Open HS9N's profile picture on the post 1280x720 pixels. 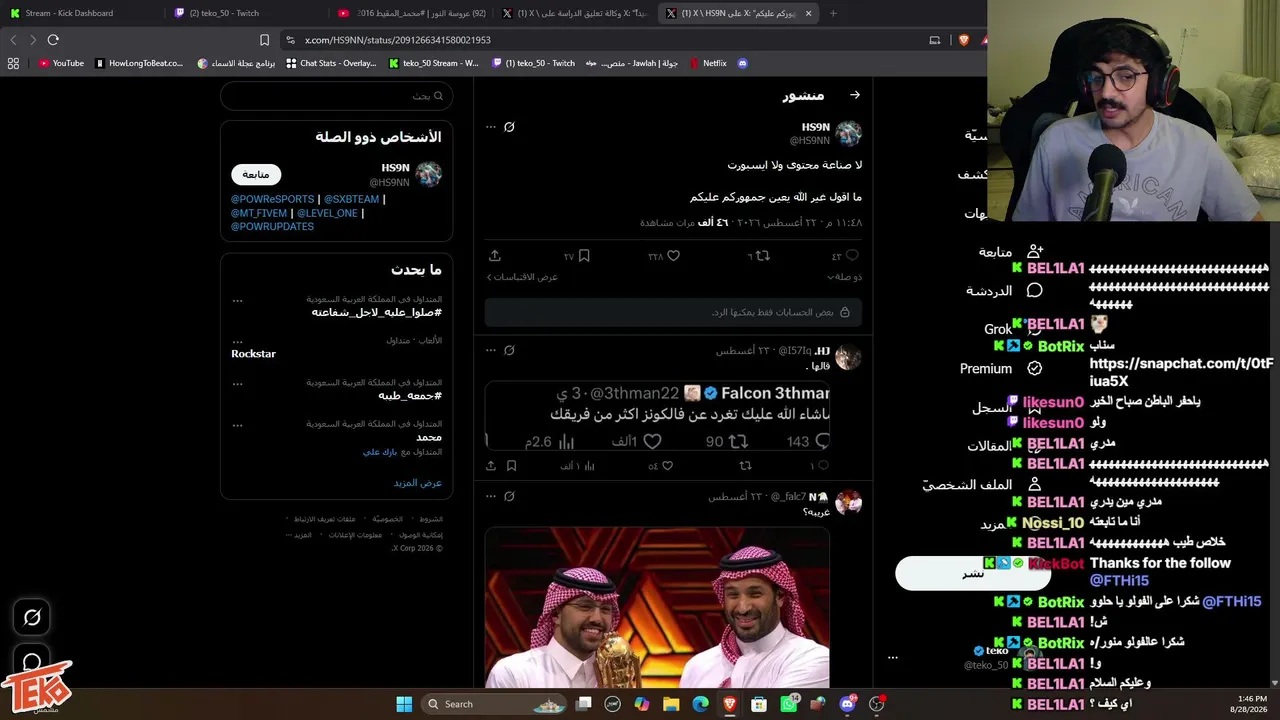click(x=848, y=134)
